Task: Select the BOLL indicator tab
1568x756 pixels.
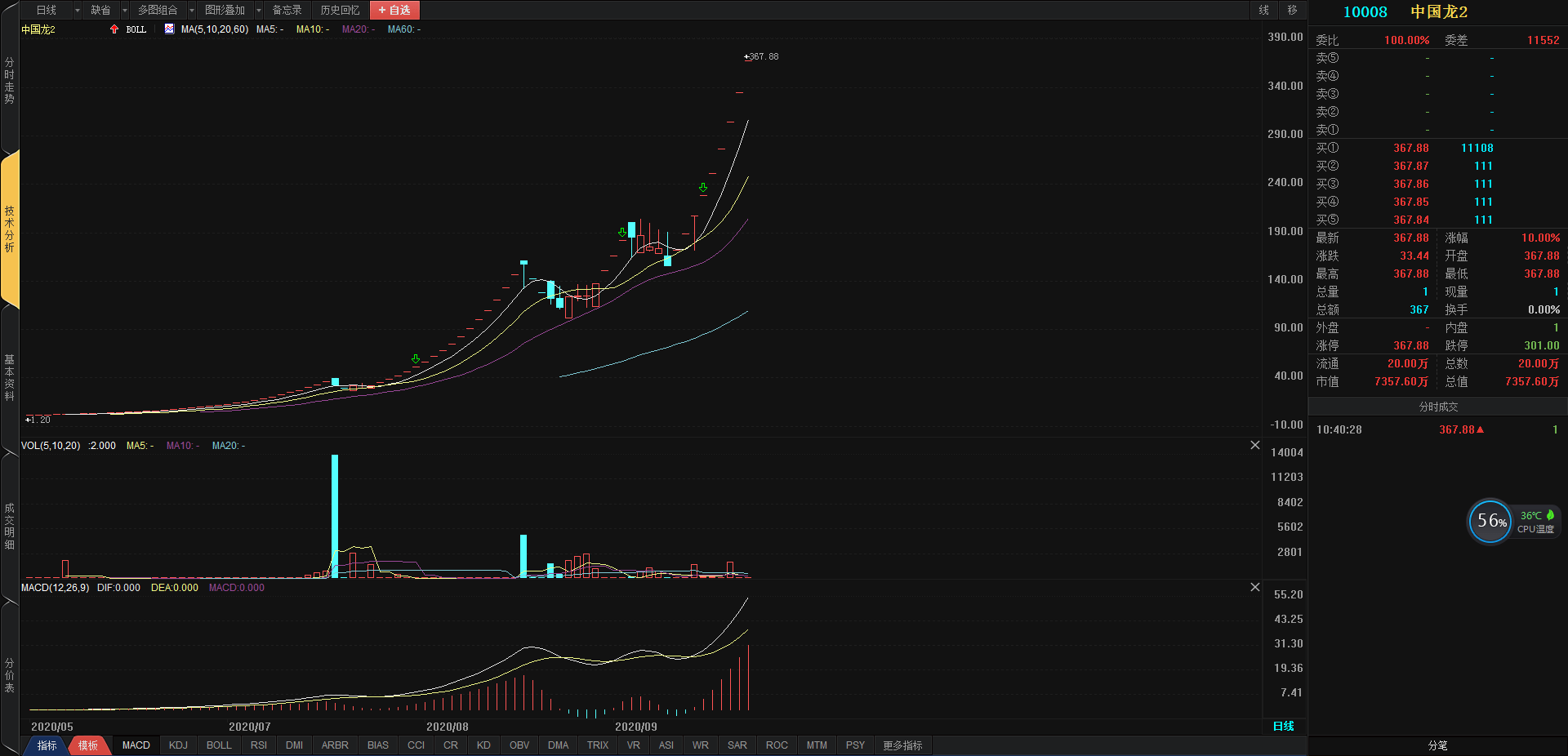Action: (219, 745)
